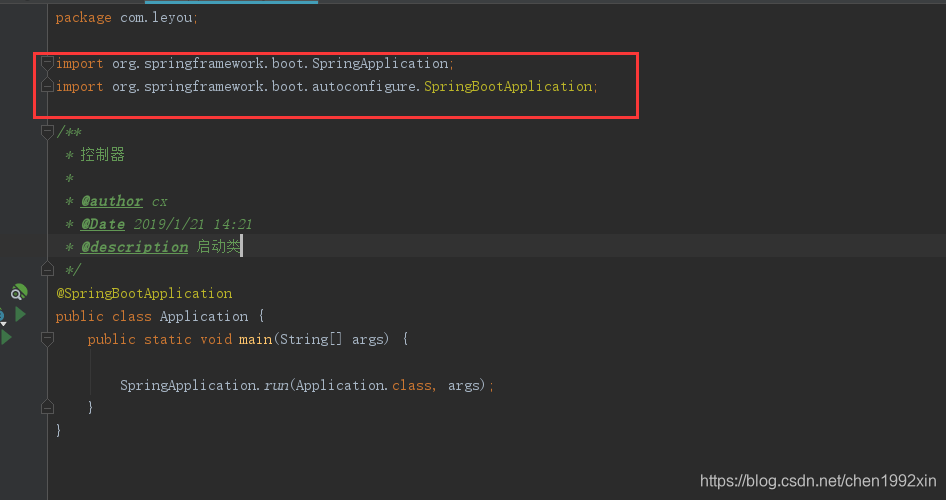Toggle fold marker at the second import line
The height and width of the screenshot is (500, 946).
click(x=47, y=86)
